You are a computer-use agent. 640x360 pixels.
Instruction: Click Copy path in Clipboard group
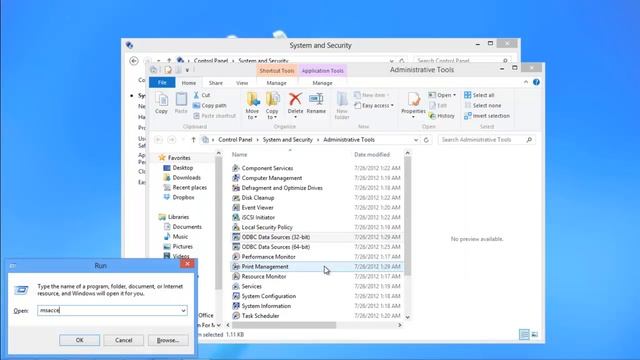(x=209, y=105)
